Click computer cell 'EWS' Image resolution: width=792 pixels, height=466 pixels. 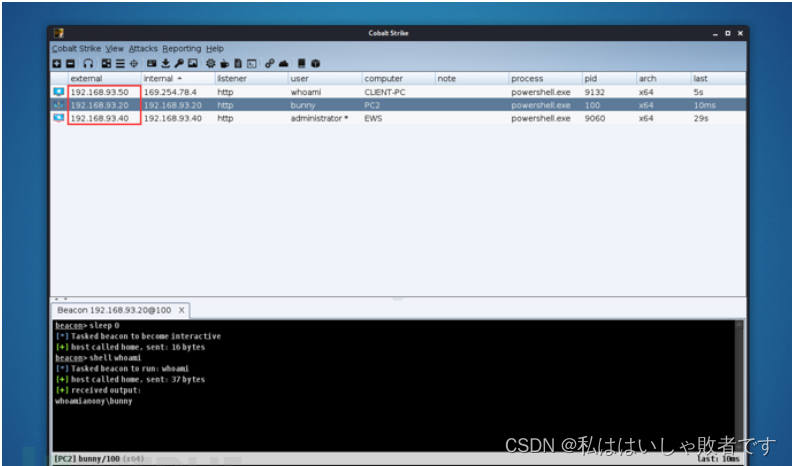tap(373, 118)
